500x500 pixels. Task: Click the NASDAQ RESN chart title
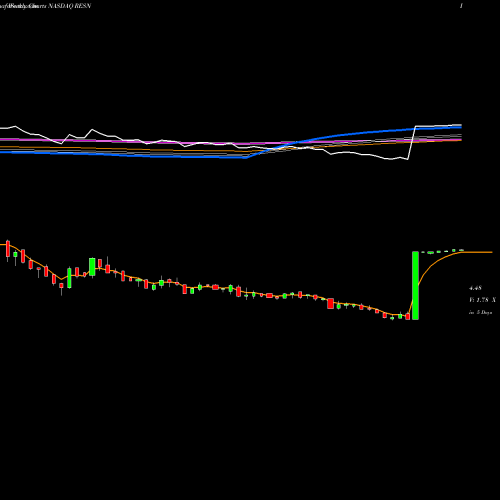pyautogui.click(x=70, y=6)
